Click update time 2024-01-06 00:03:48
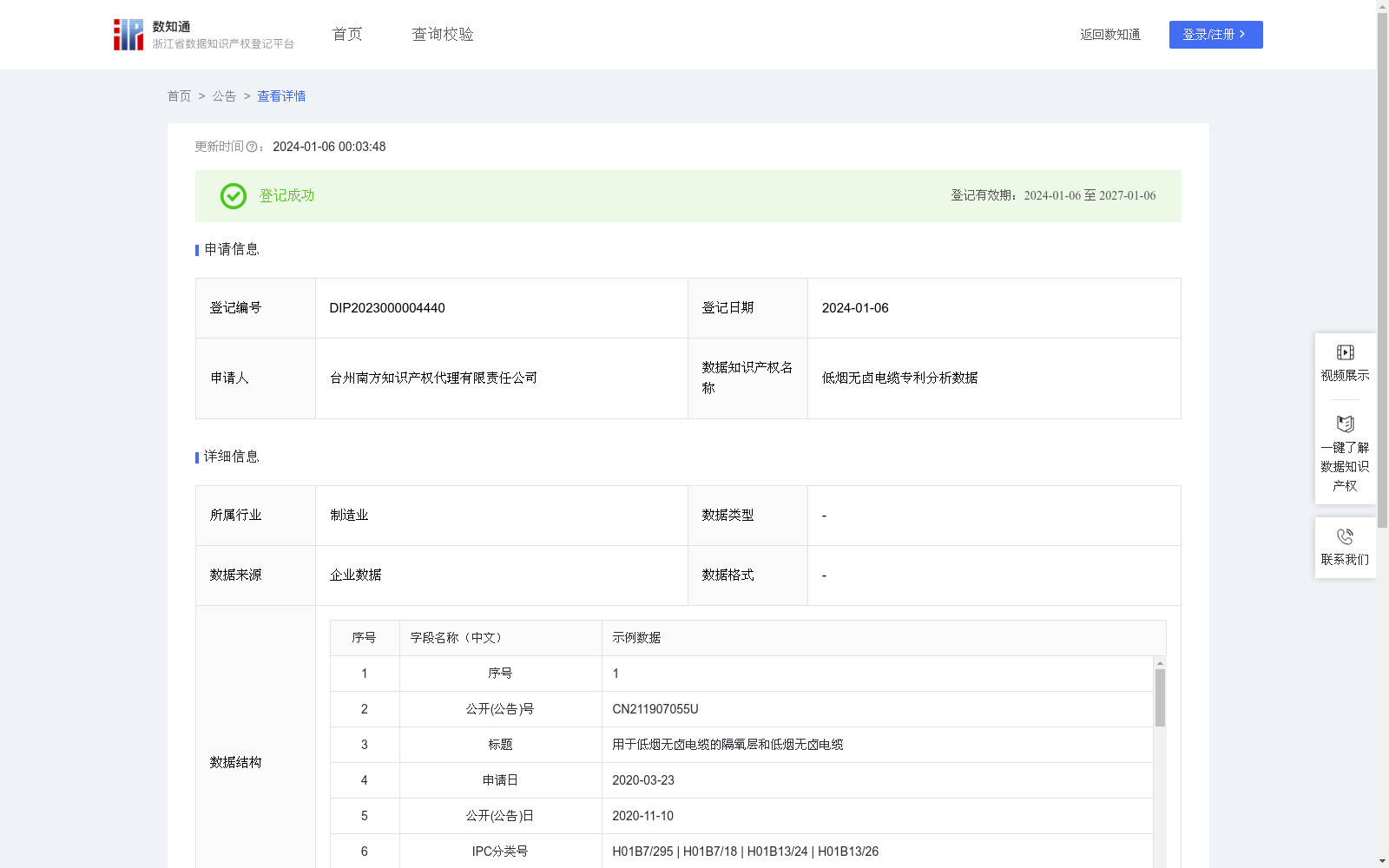Image resolution: width=1389 pixels, height=868 pixels. [x=329, y=147]
